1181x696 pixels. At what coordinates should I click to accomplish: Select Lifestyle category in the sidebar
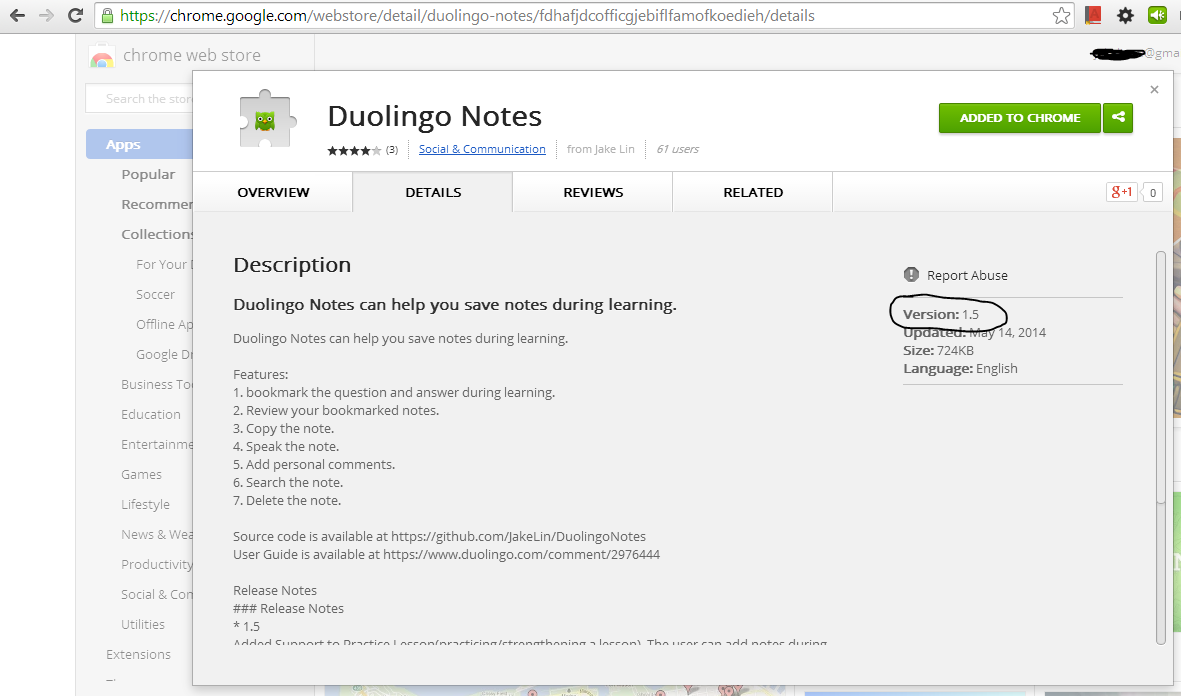tap(145, 505)
